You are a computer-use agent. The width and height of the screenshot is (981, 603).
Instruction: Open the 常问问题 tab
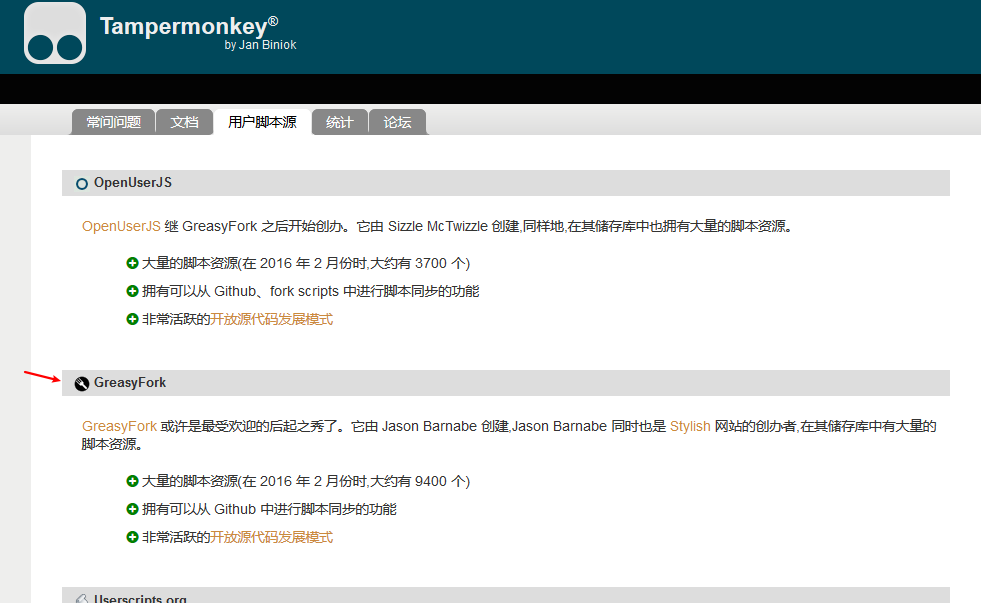(113, 122)
